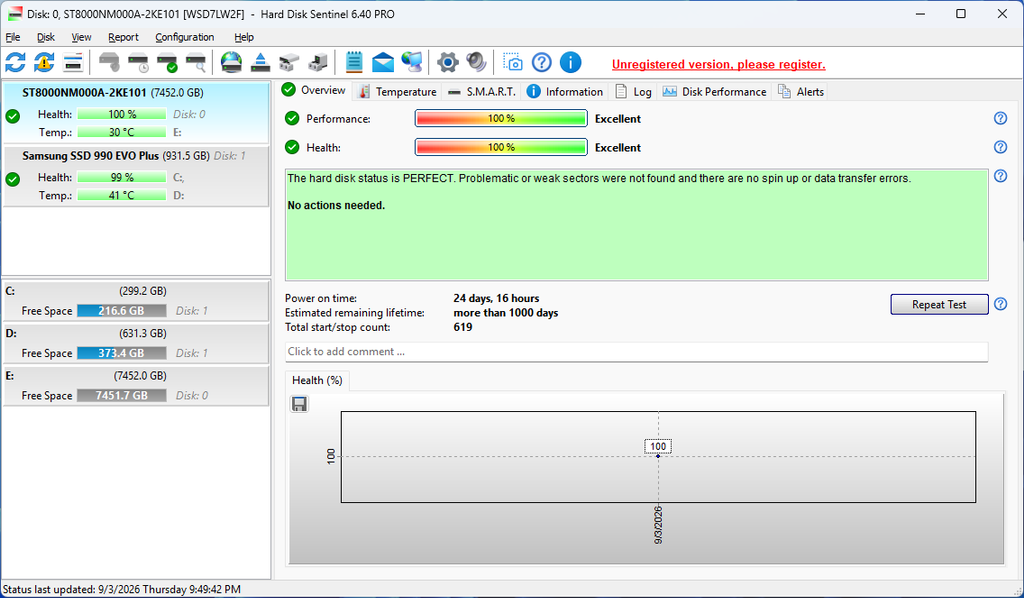Click the Unregistered version register link
The width and height of the screenshot is (1024, 598).
point(718,64)
